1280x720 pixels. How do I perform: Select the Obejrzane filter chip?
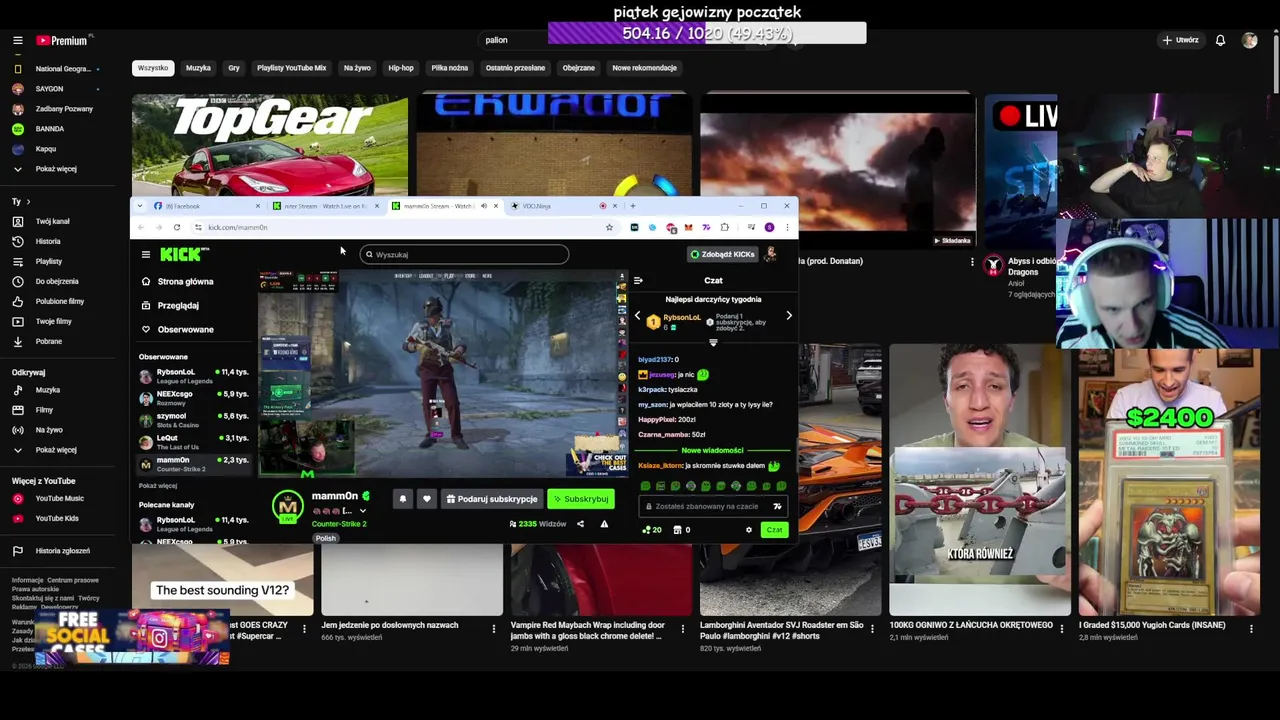point(578,68)
